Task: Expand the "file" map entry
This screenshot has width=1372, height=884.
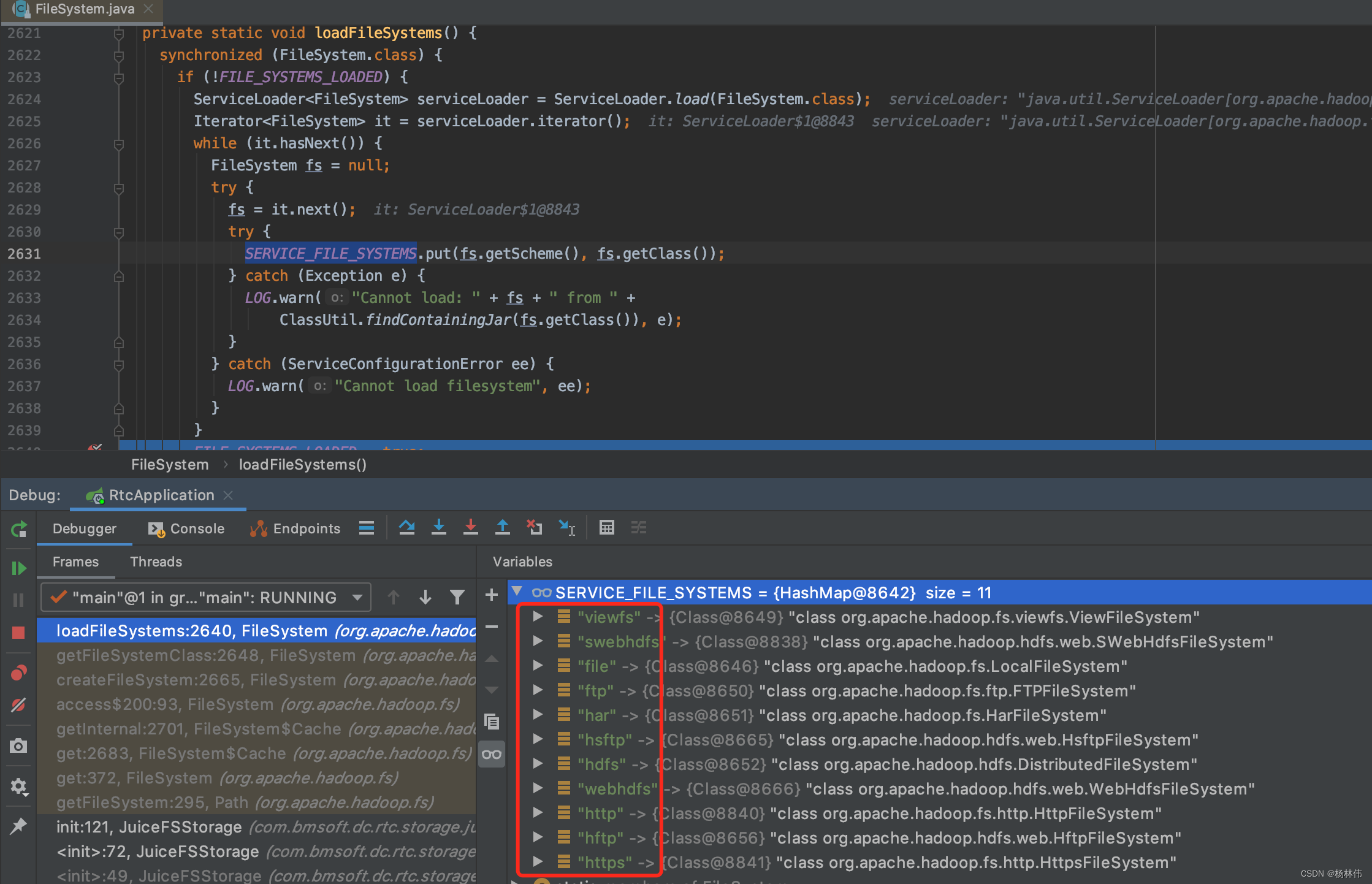Action: (538, 666)
